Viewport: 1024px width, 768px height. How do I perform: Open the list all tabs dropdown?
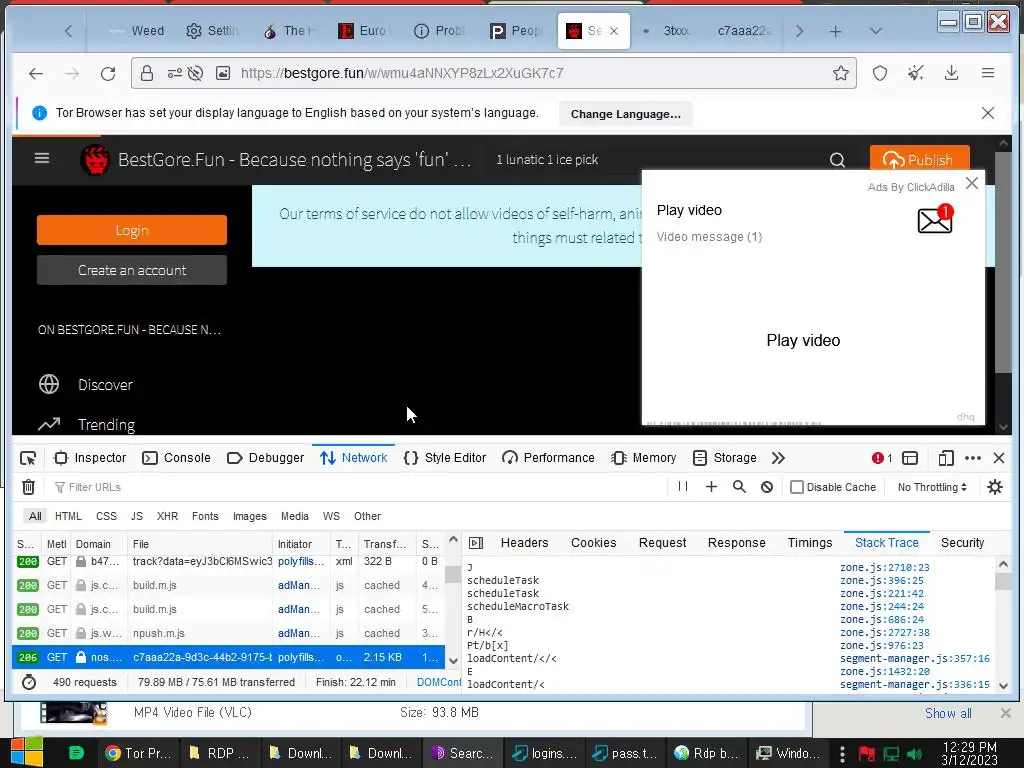pos(876,31)
